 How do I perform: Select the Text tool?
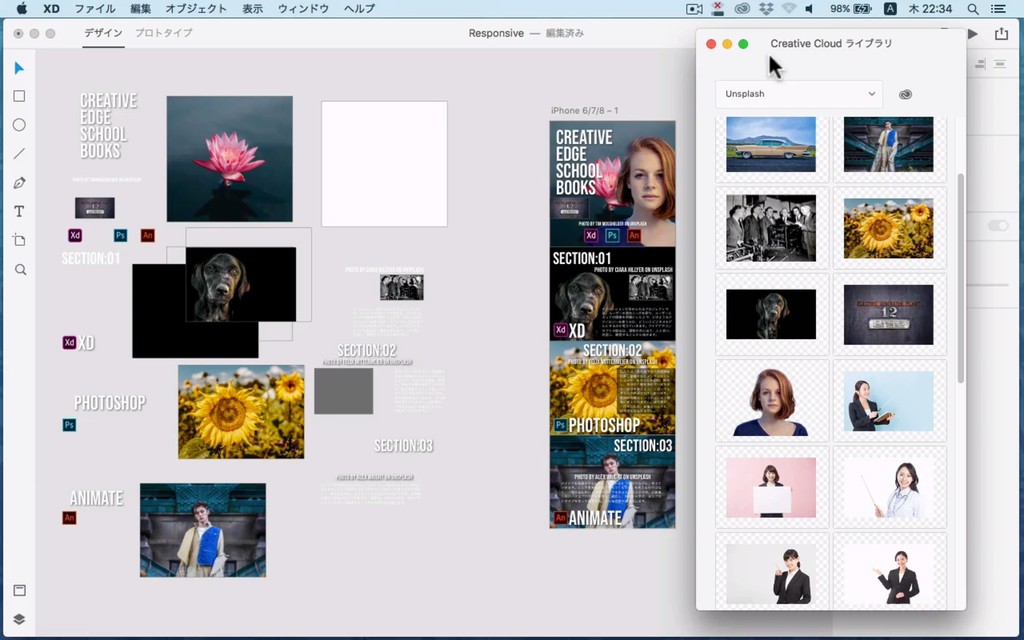[20, 212]
